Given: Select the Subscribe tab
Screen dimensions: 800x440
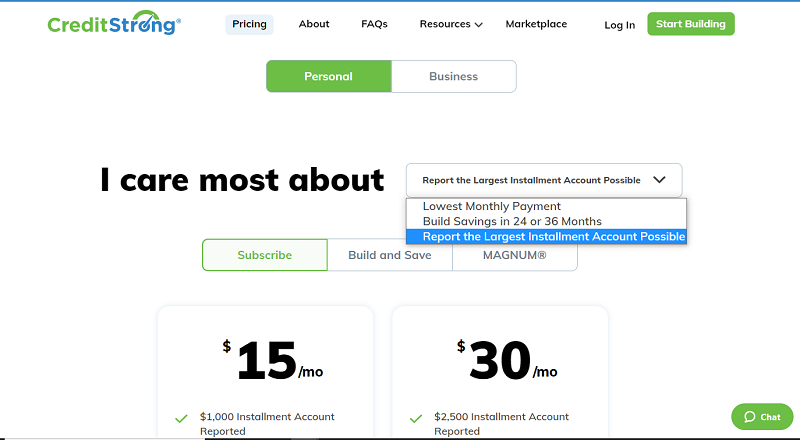Looking at the screenshot, I should pyautogui.click(x=265, y=255).
